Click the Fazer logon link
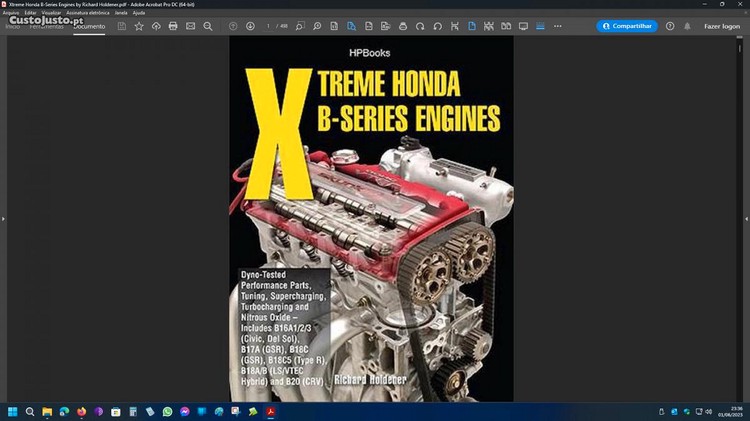This screenshot has height=421, width=750. coord(722,26)
